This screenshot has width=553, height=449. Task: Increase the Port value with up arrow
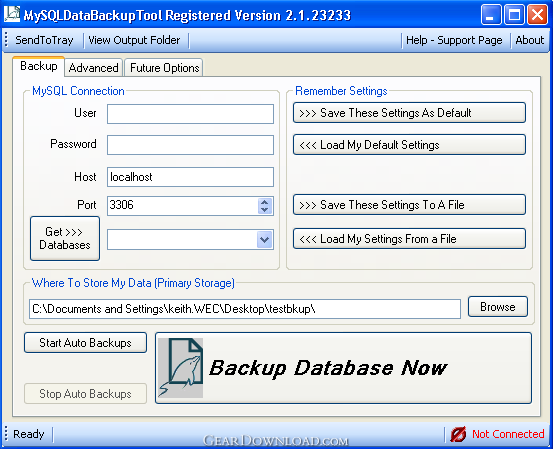265,202
